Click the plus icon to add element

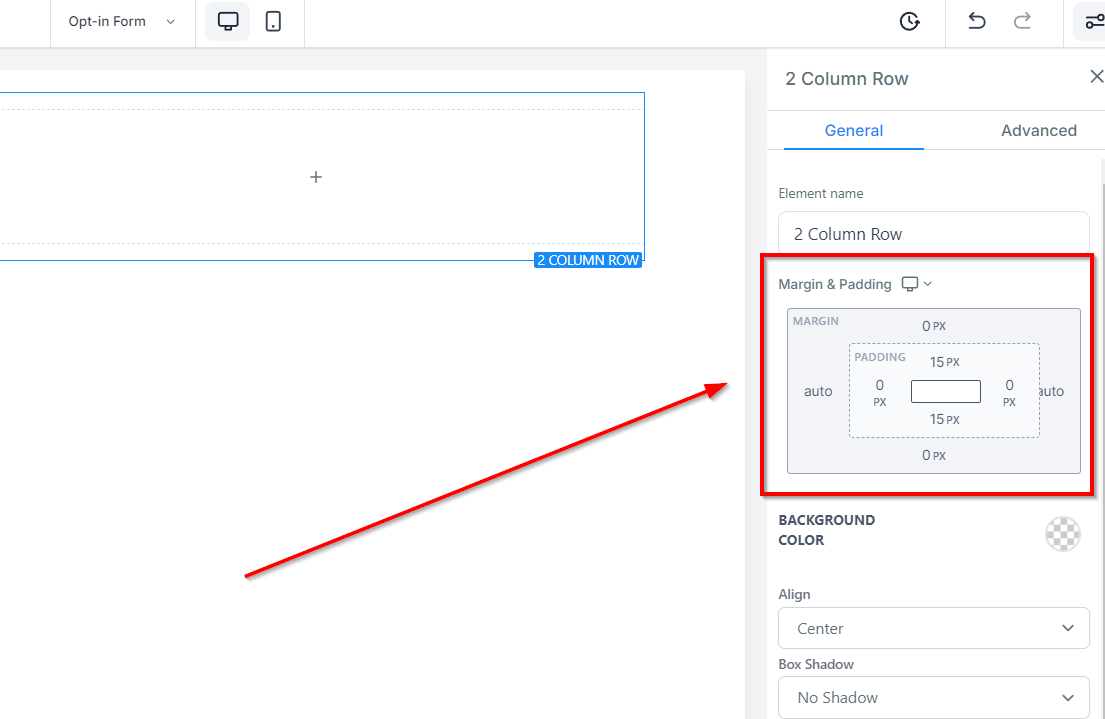316,177
